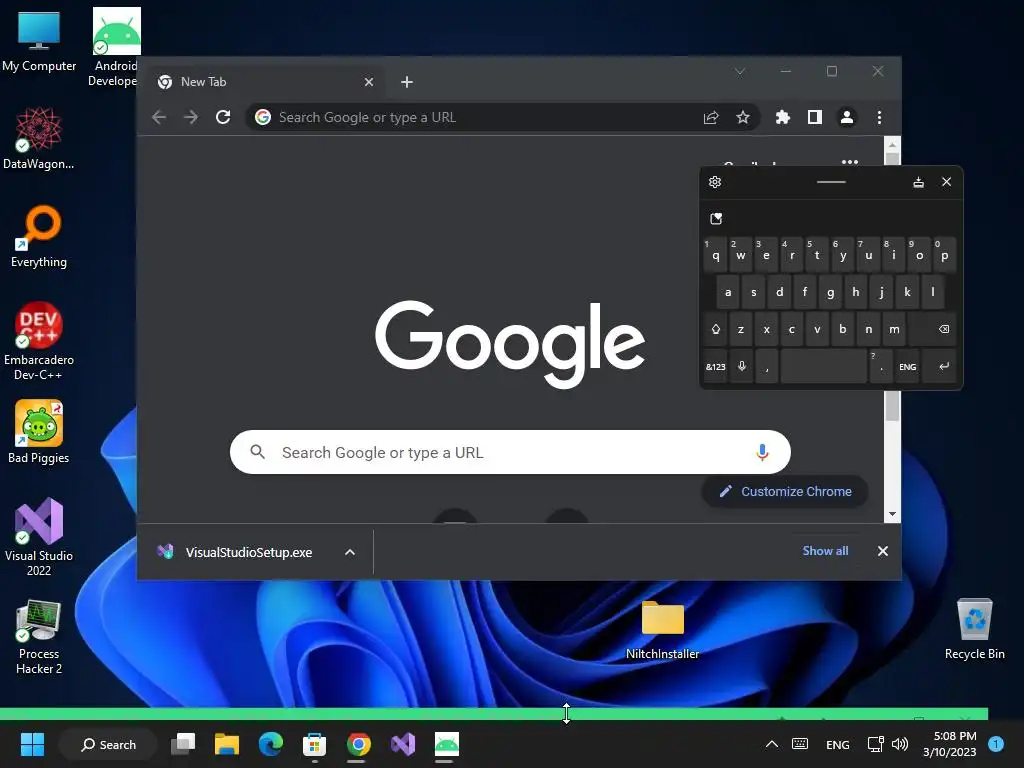
Task: Select Recycle Bin desktop icon
Action: pos(974,630)
